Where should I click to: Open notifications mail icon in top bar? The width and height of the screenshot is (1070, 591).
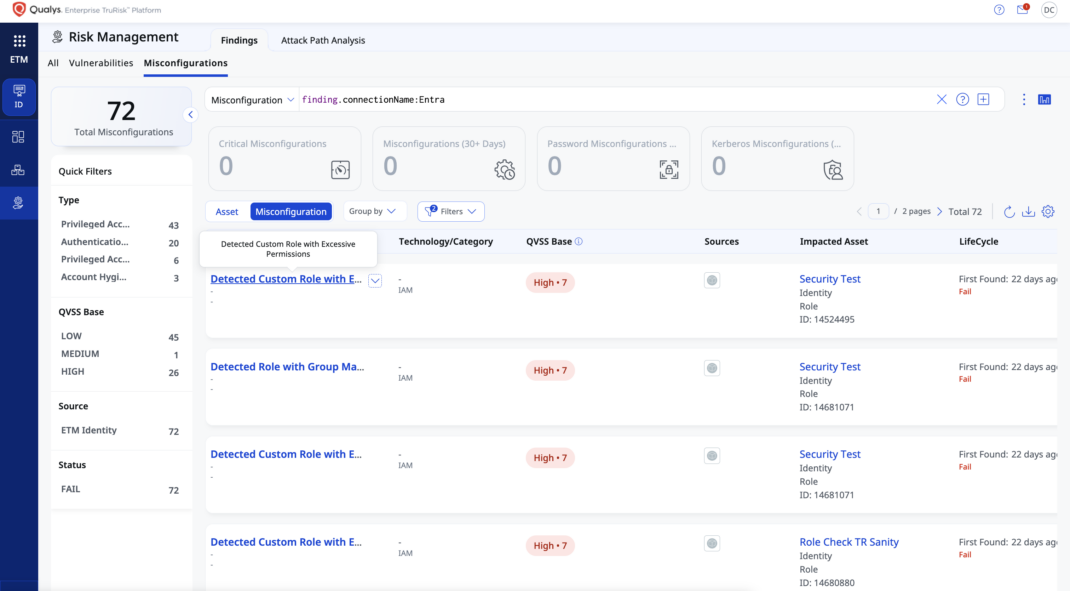1023,10
